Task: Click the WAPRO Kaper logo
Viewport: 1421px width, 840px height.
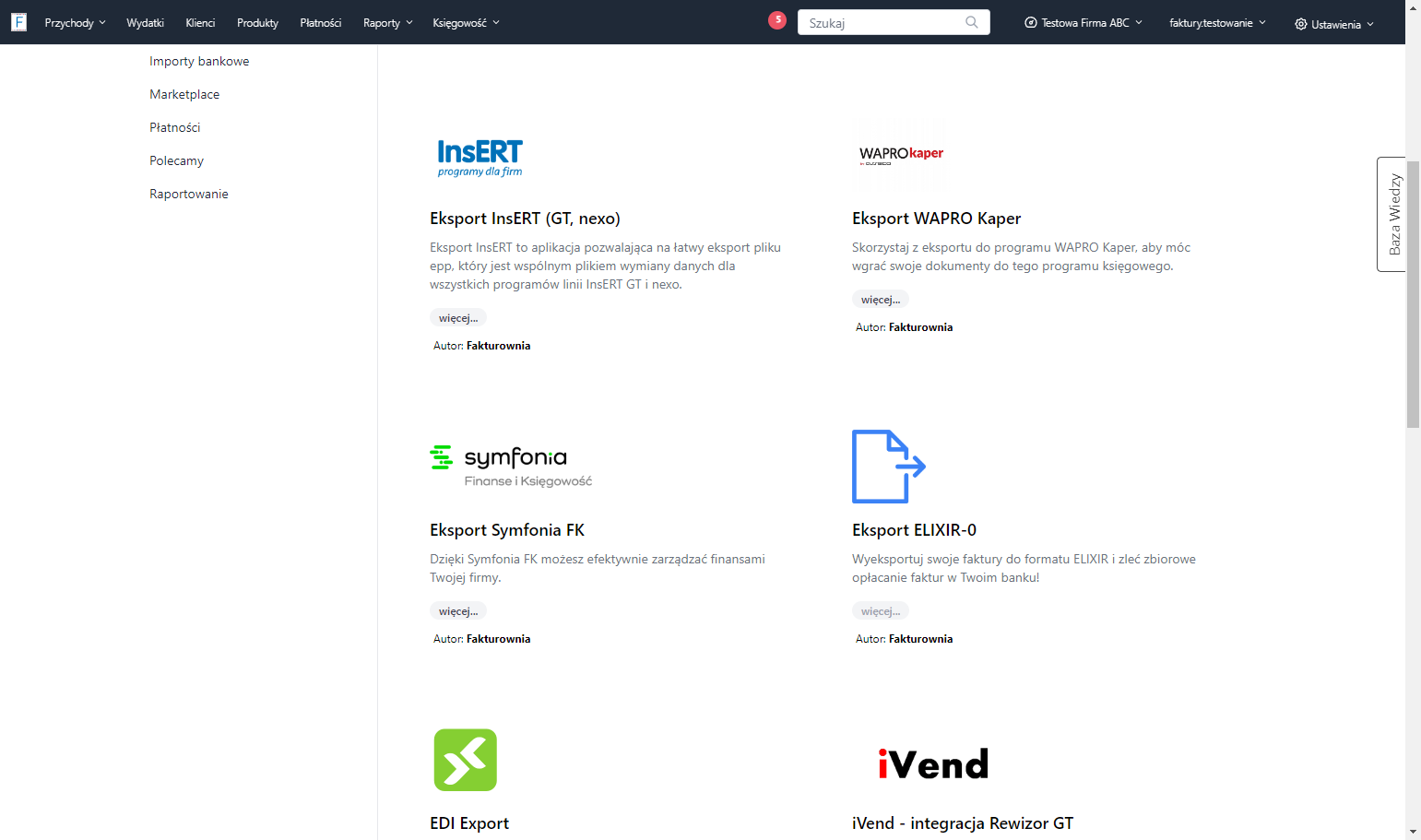Action: click(x=901, y=154)
